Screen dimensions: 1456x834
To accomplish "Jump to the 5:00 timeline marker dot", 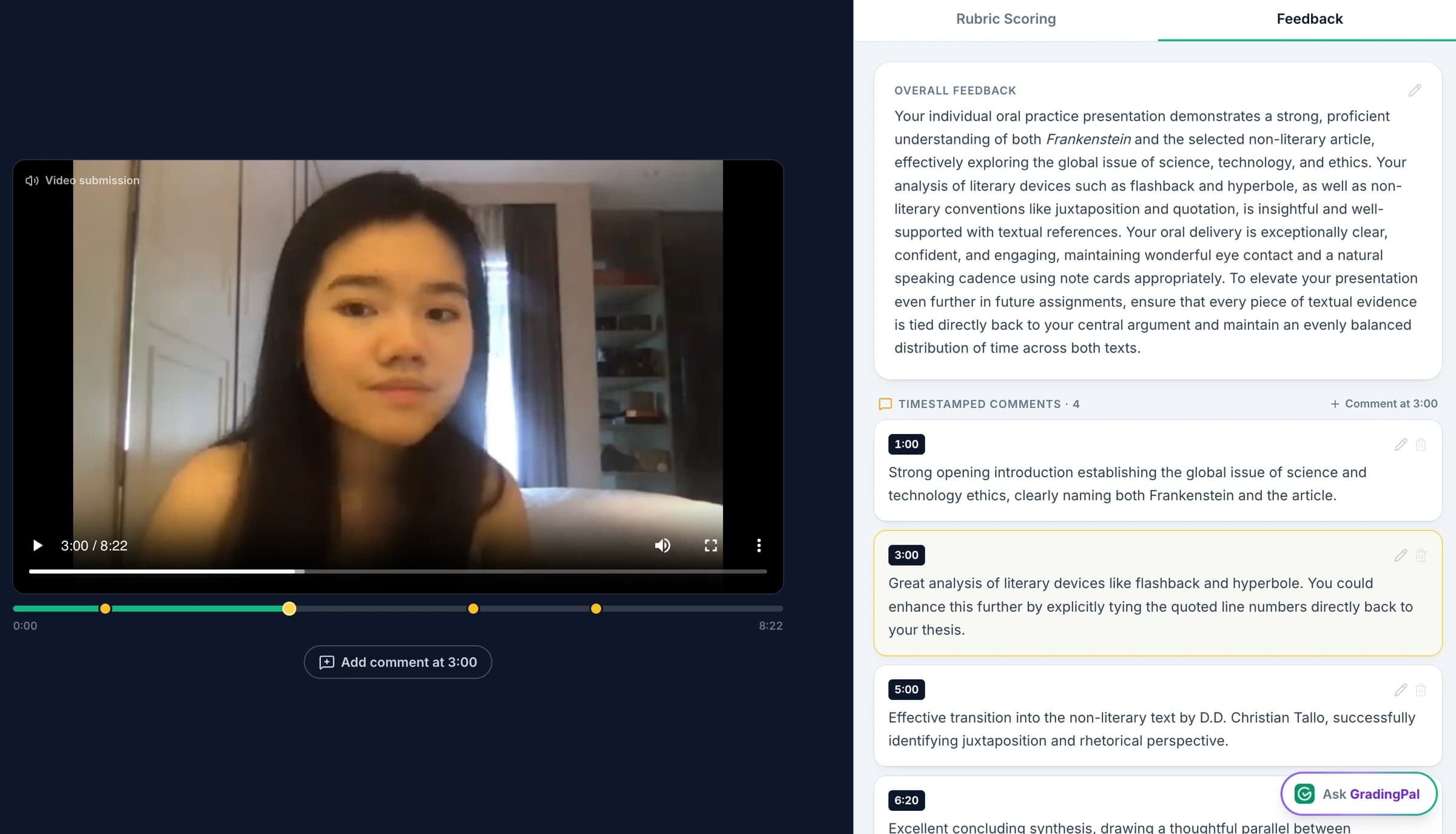I will pyautogui.click(x=473, y=608).
